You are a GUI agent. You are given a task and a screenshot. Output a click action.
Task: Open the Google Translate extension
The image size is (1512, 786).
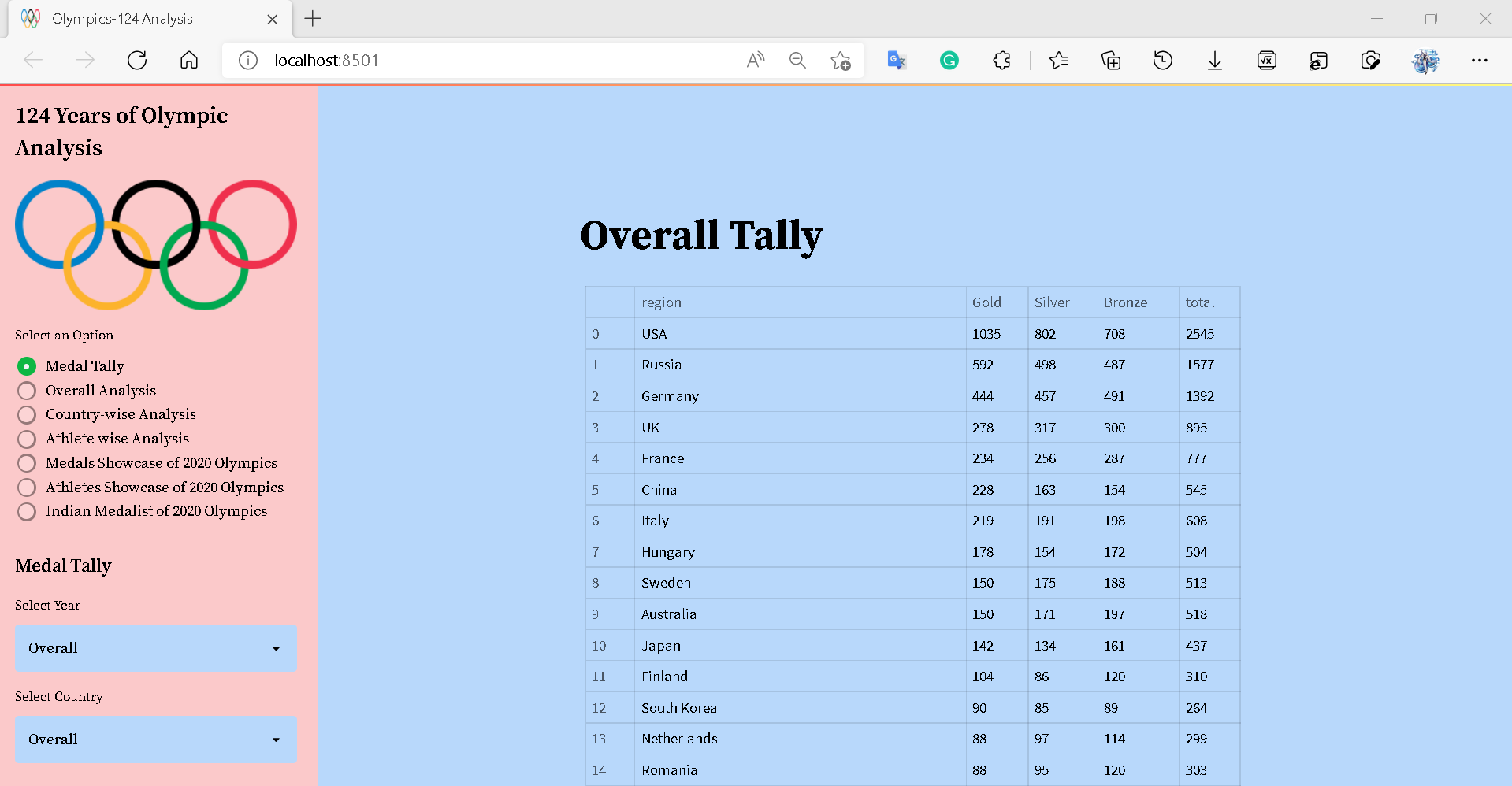pos(897,60)
